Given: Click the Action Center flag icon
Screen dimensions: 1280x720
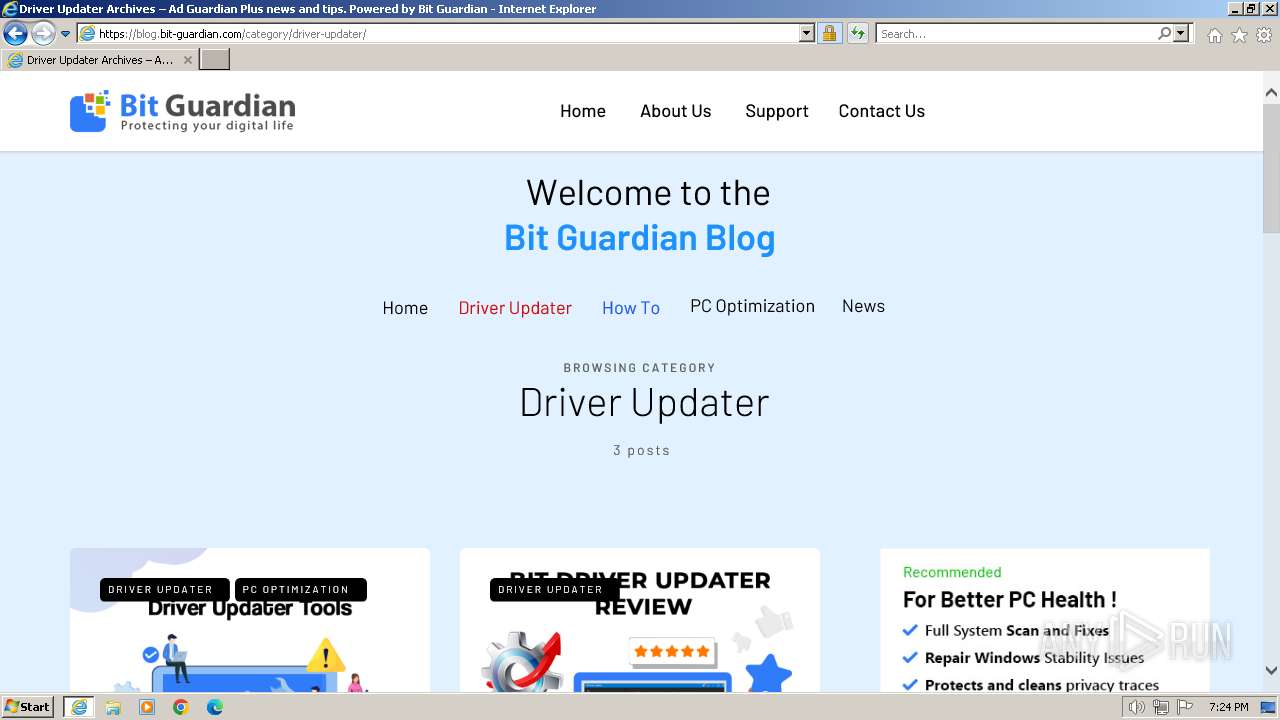Looking at the screenshot, I should [x=1185, y=707].
